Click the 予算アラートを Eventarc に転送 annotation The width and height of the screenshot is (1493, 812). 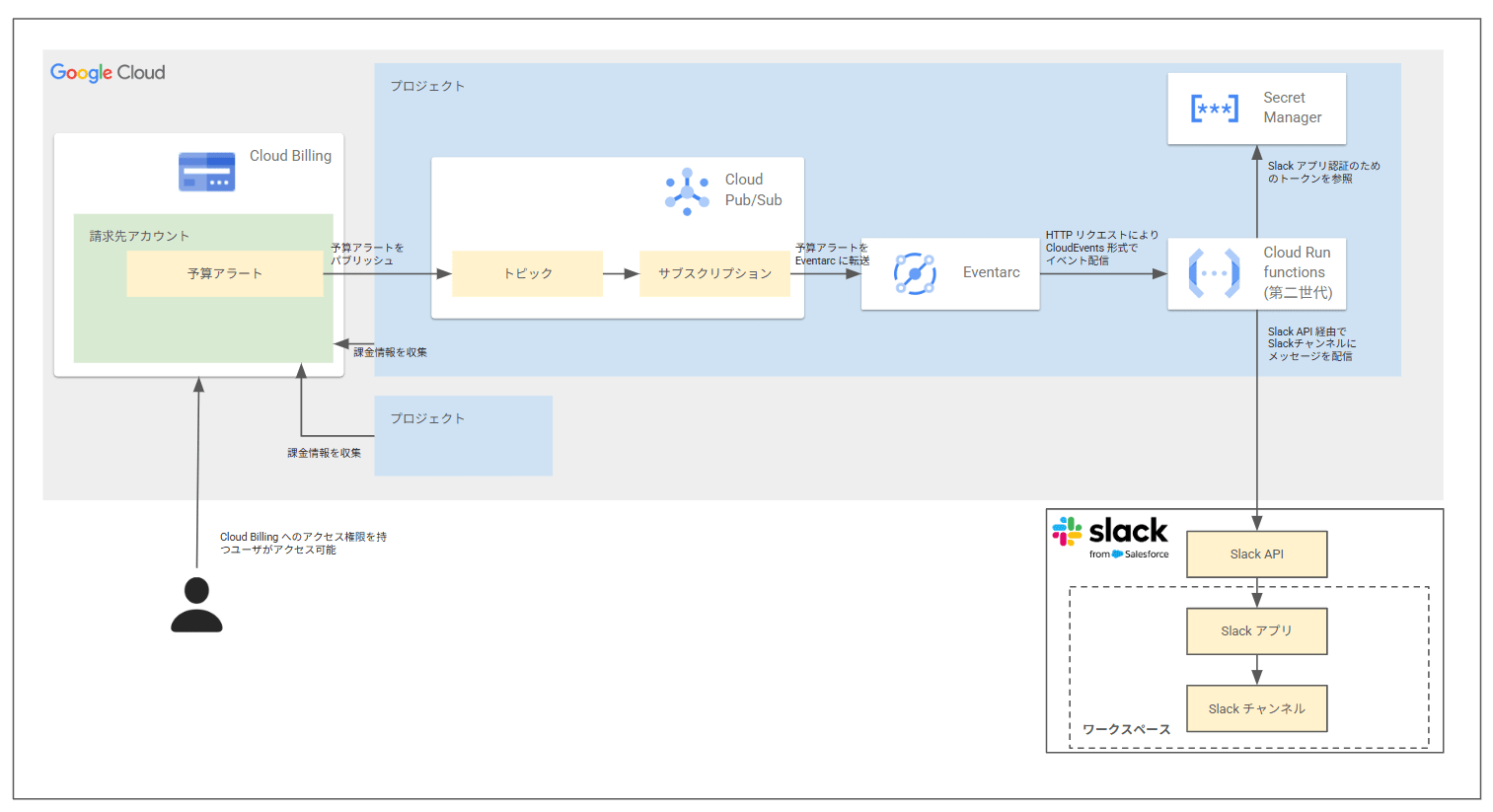coord(832,255)
